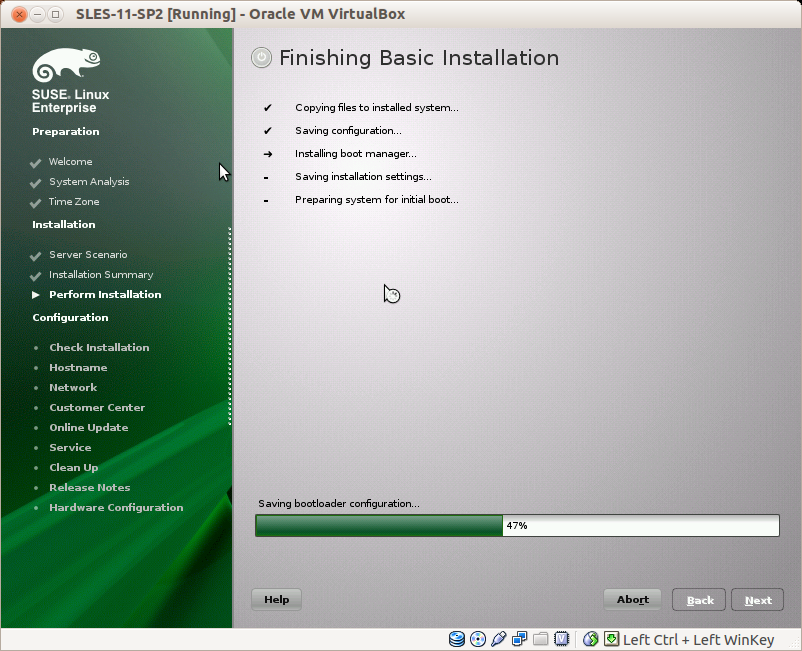The height and width of the screenshot is (651, 802).
Task: Click the VirtualBox network adapters icon
Action: (520, 639)
